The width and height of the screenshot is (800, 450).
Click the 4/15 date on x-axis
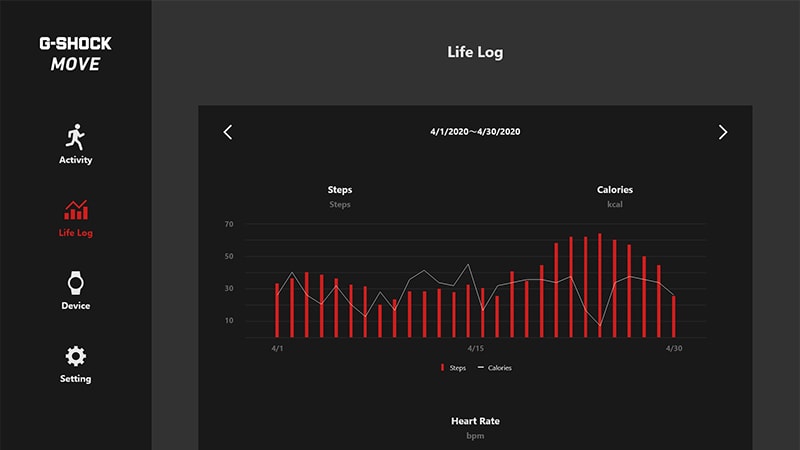click(x=476, y=348)
